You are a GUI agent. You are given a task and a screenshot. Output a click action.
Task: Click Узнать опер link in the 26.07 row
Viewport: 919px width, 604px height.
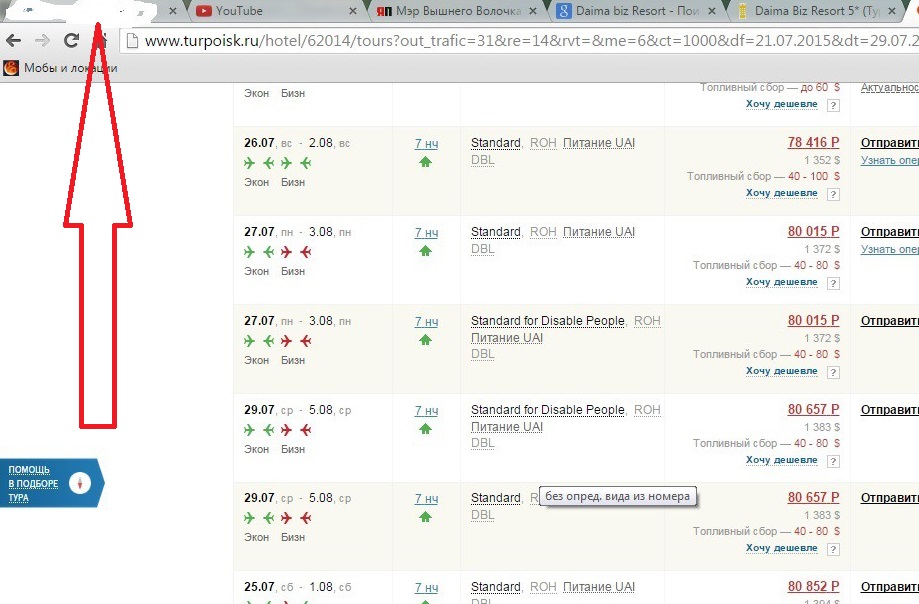point(890,160)
